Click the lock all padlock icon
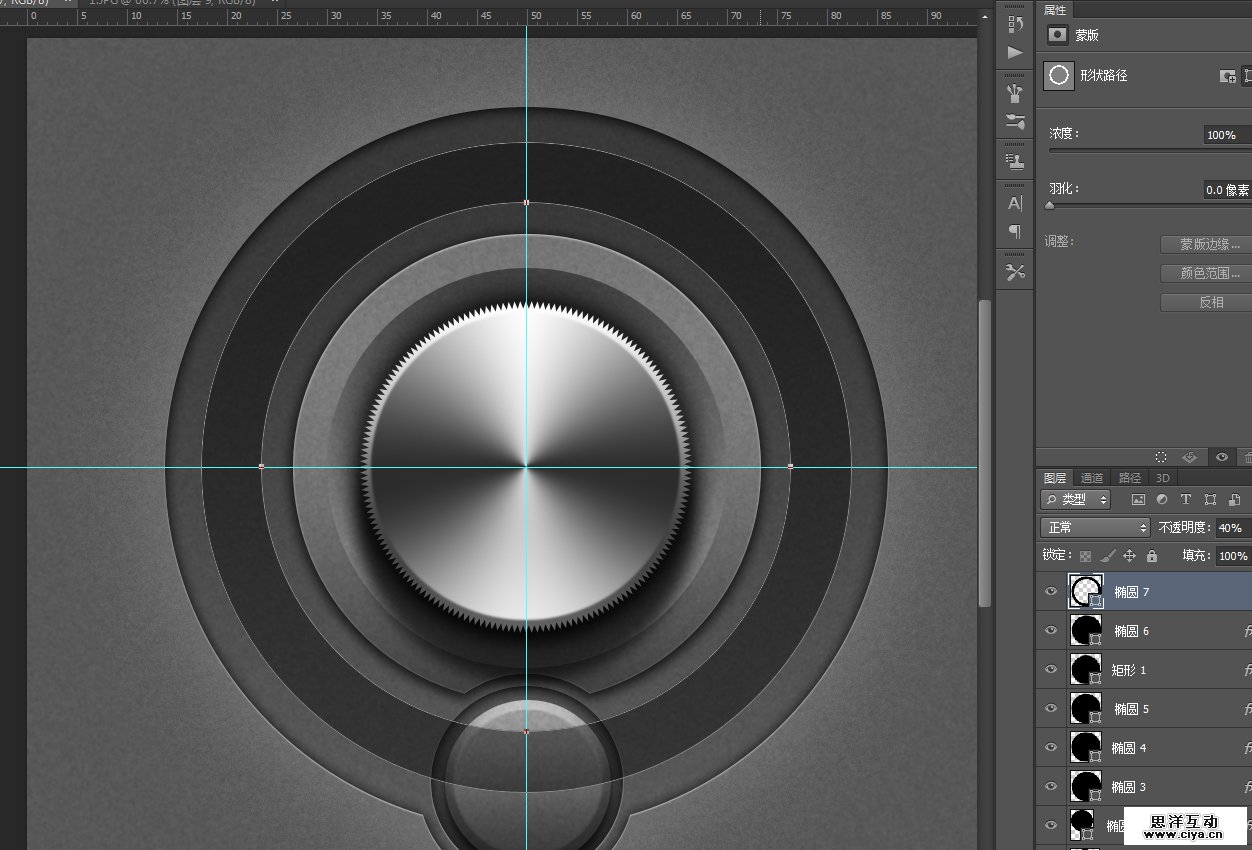Screen dimensions: 1252x850 (1151, 556)
